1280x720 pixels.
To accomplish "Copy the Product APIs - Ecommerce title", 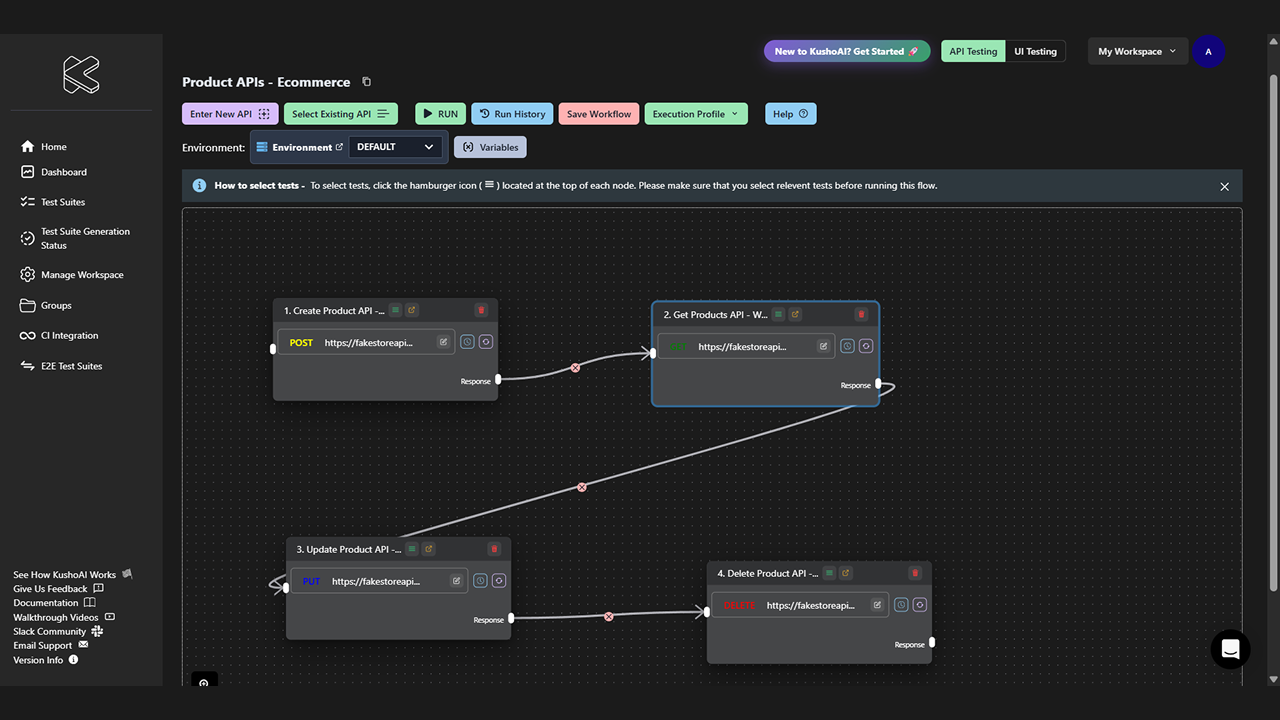I will coord(366,82).
